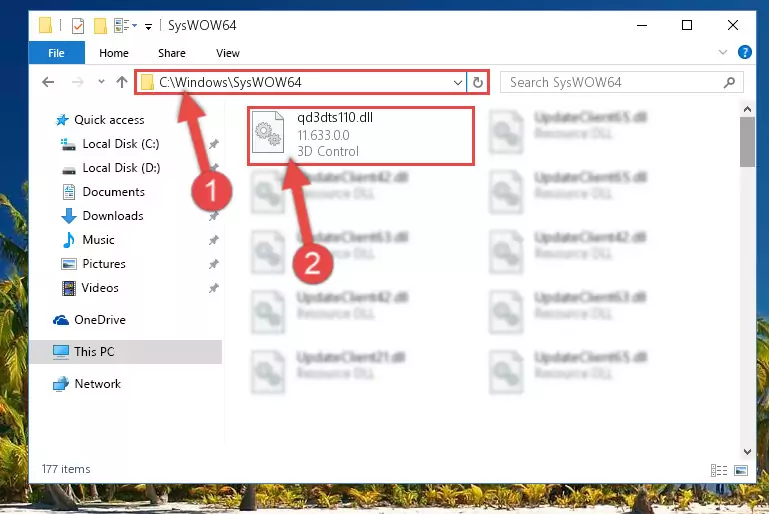
Task: Switch to large thumbnails view in status bar
Action: (x=741, y=470)
